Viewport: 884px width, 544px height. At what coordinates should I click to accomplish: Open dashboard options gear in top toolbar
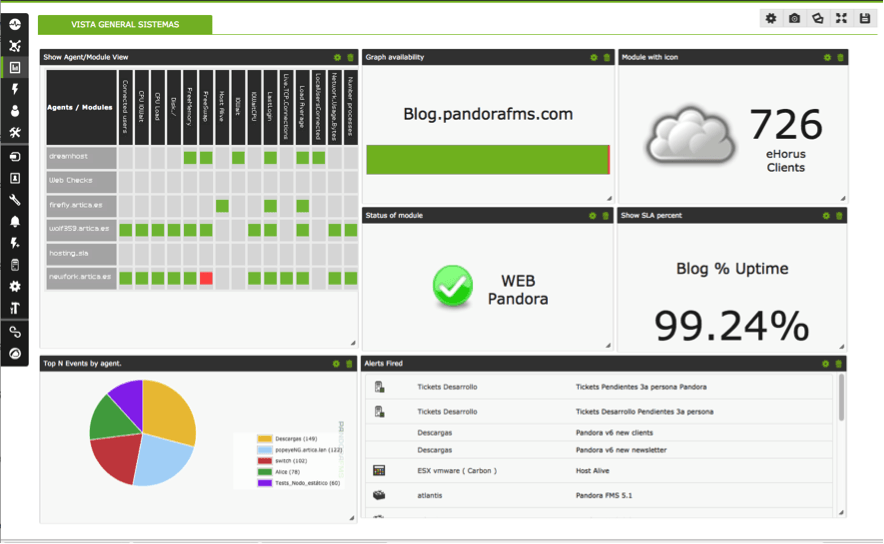(x=771, y=19)
